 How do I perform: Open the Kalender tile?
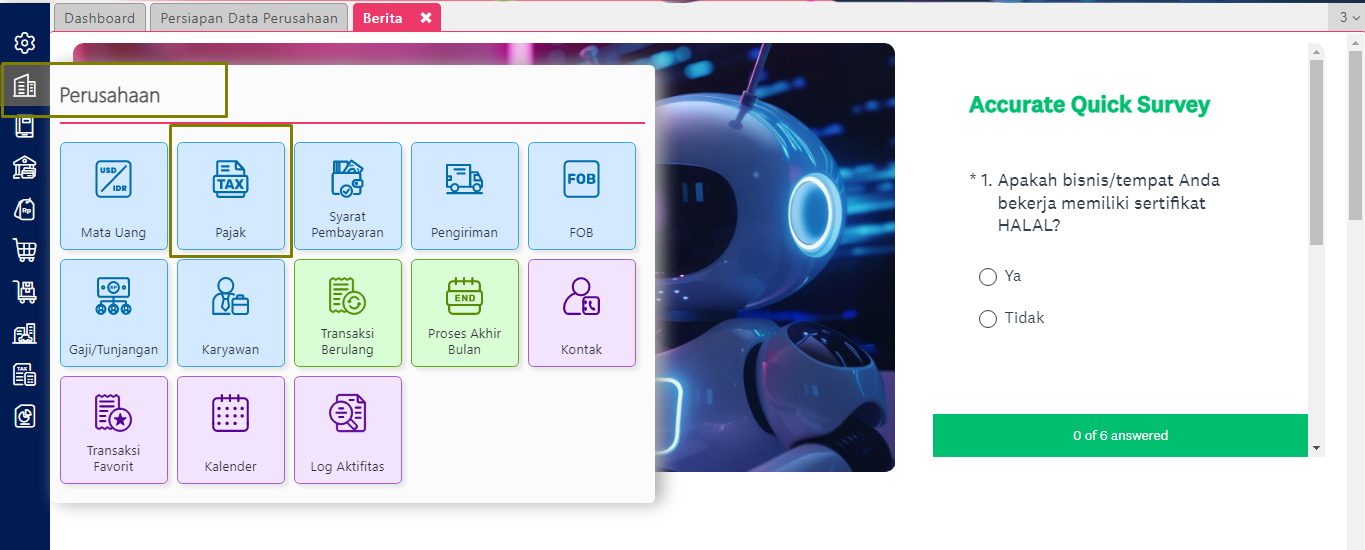point(231,430)
